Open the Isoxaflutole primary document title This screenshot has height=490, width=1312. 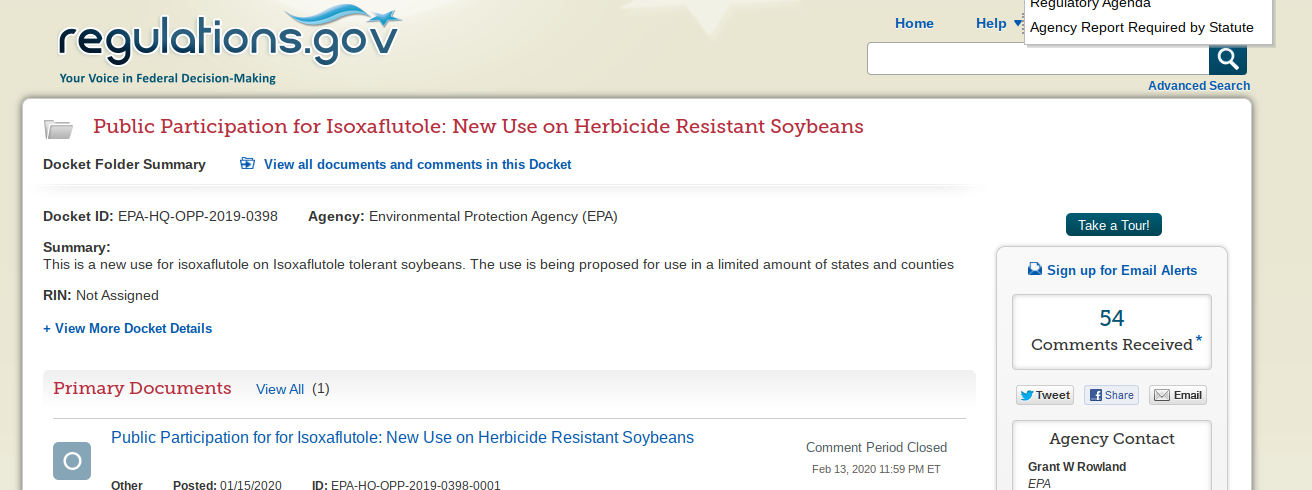point(402,437)
